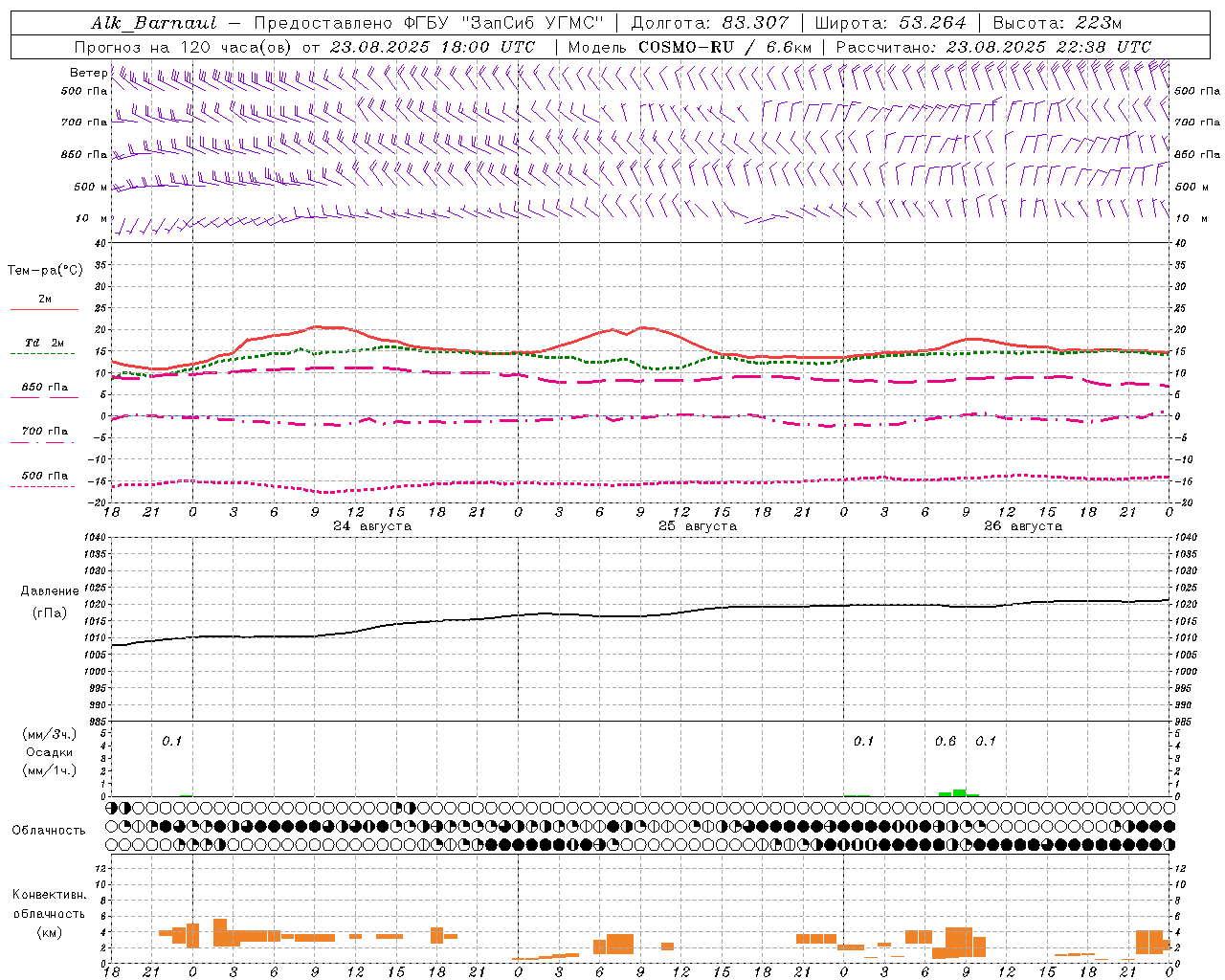Screen dimensions: 1225x980
Task: Click the 'Тем-ра(°C)' temperature panel label
Action: [45, 271]
